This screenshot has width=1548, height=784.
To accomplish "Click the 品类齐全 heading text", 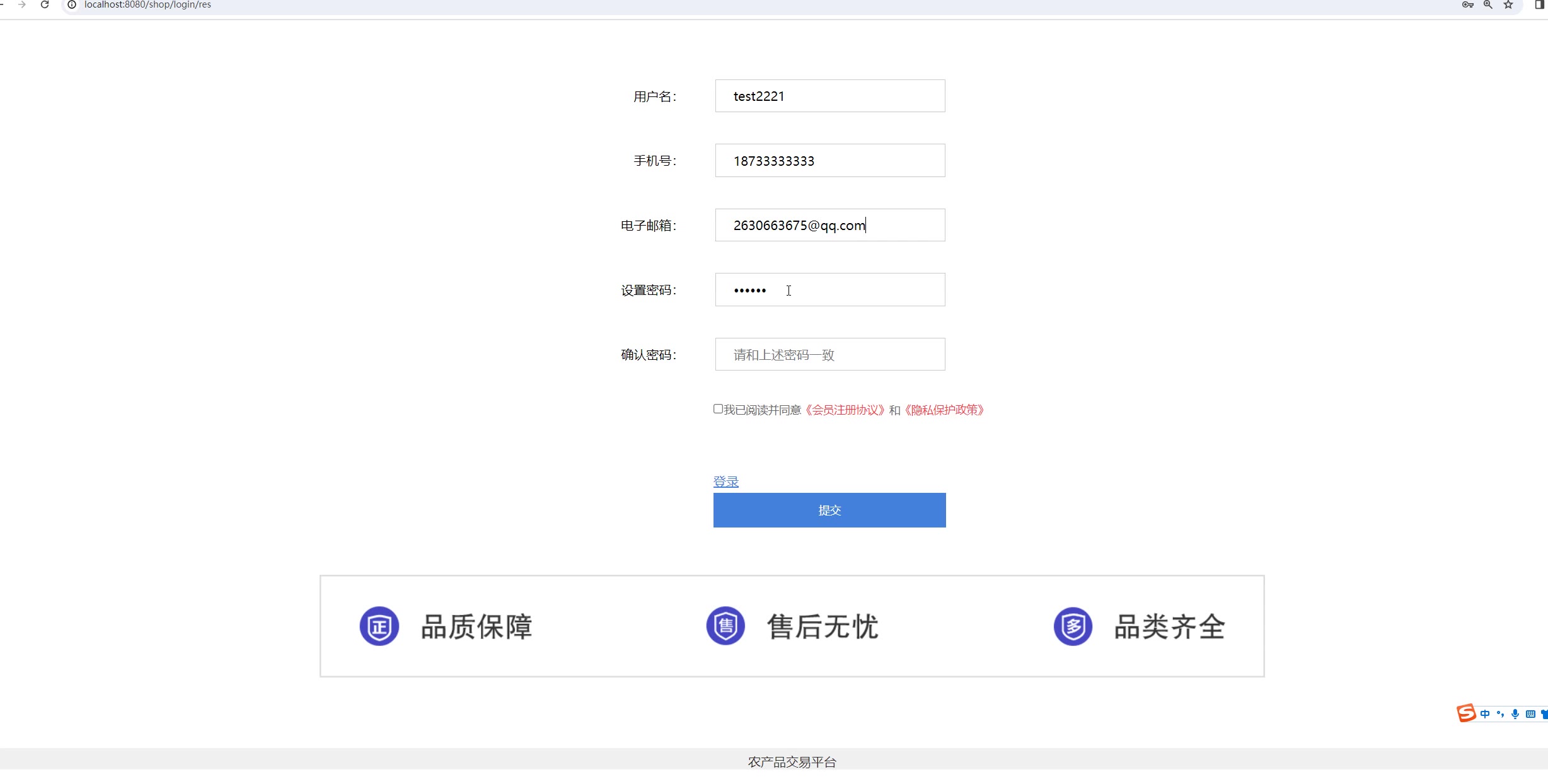I will click(1170, 627).
